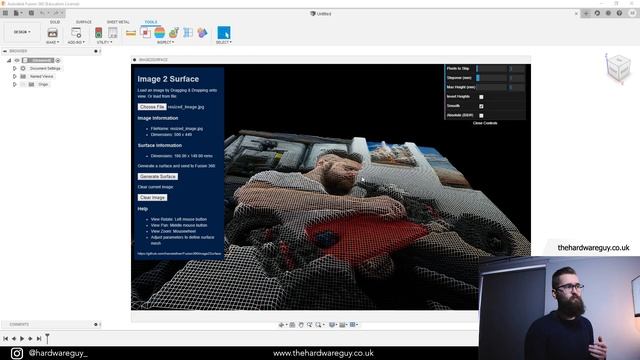This screenshot has width=640, height=360.
Task: Expand the Named Views node
Action: (x=15, y=76)
